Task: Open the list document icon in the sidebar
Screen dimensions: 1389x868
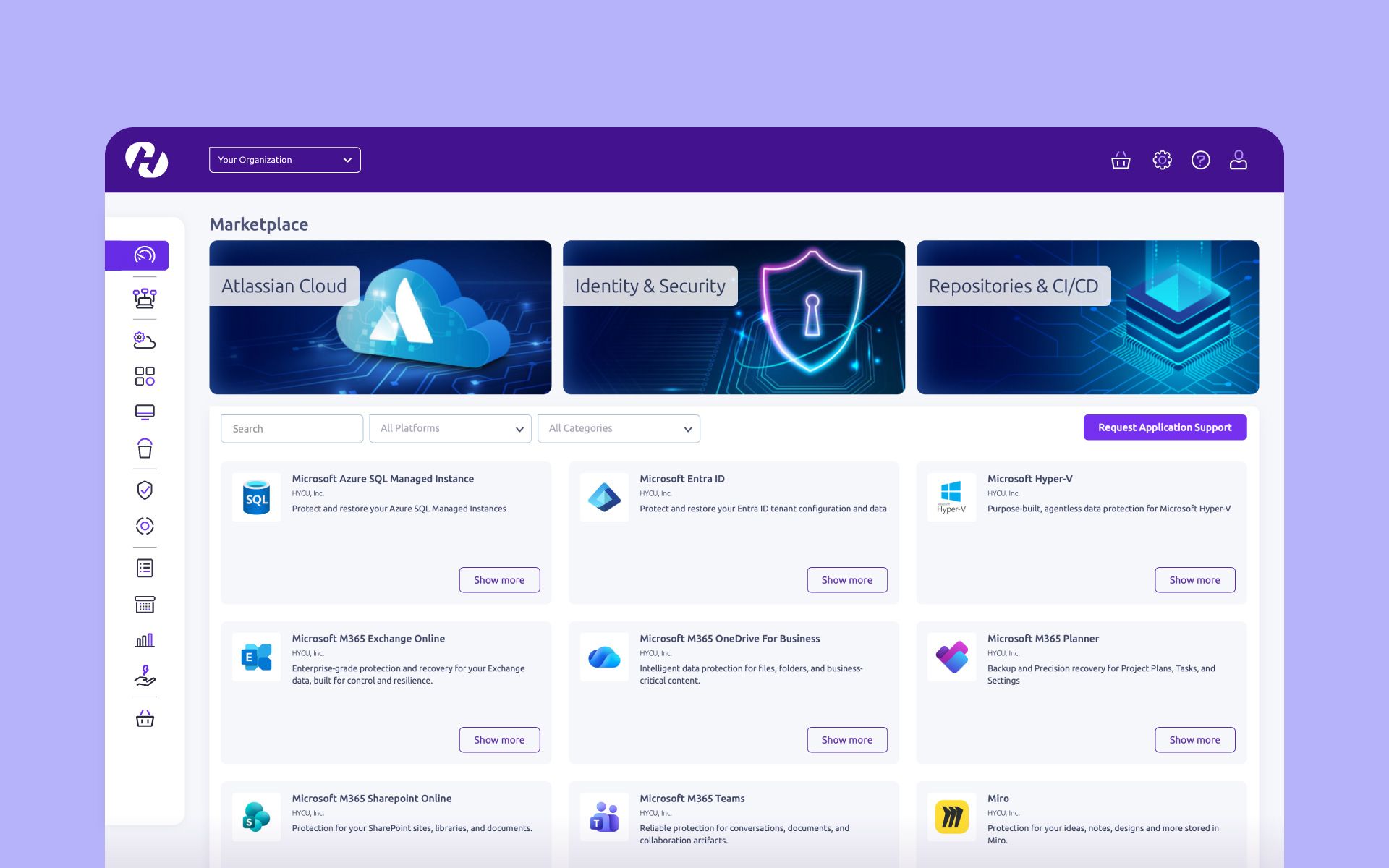Action: (x=145, y=569)
